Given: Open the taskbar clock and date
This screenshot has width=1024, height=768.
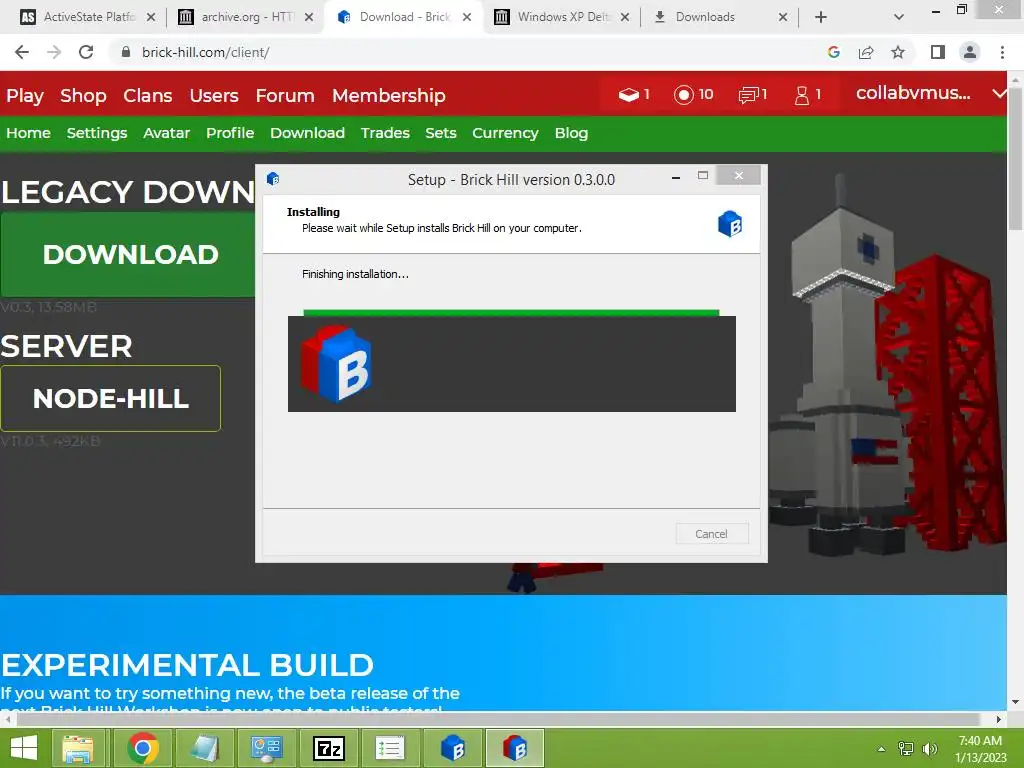Looking at the screenshot, I should 980,748.
